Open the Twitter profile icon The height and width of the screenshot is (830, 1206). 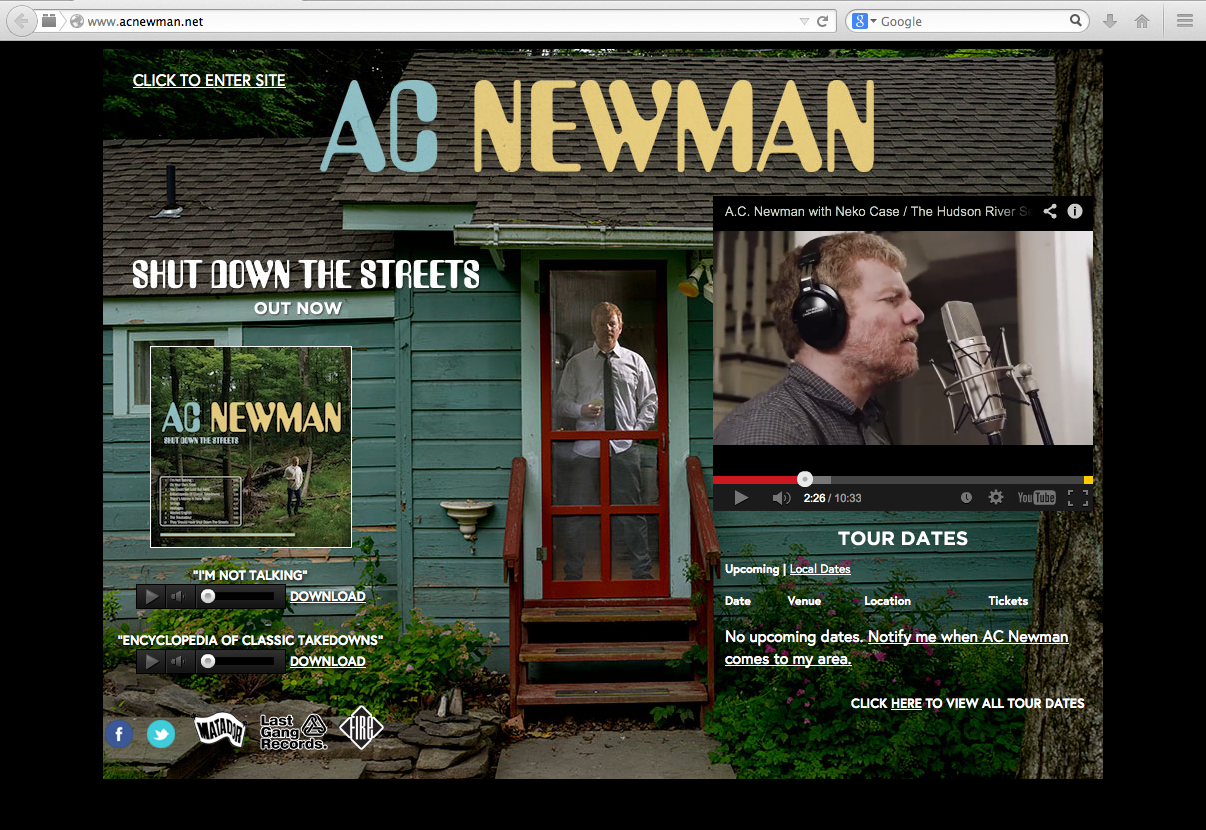[x=161, y=734]
